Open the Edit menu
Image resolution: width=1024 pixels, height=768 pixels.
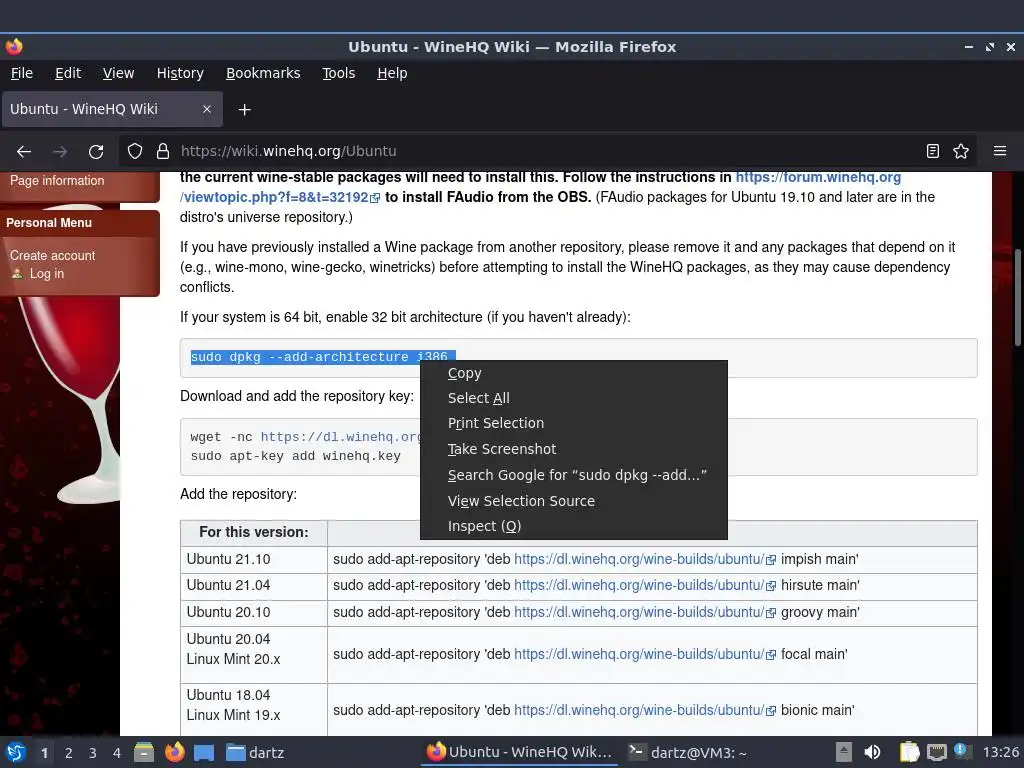point(68,73)
